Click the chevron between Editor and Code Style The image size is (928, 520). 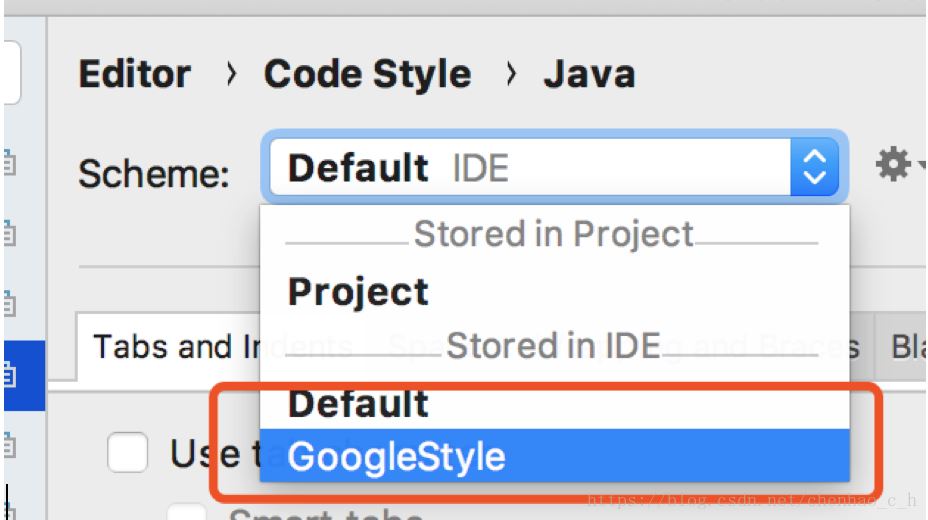tap(232, 75)
